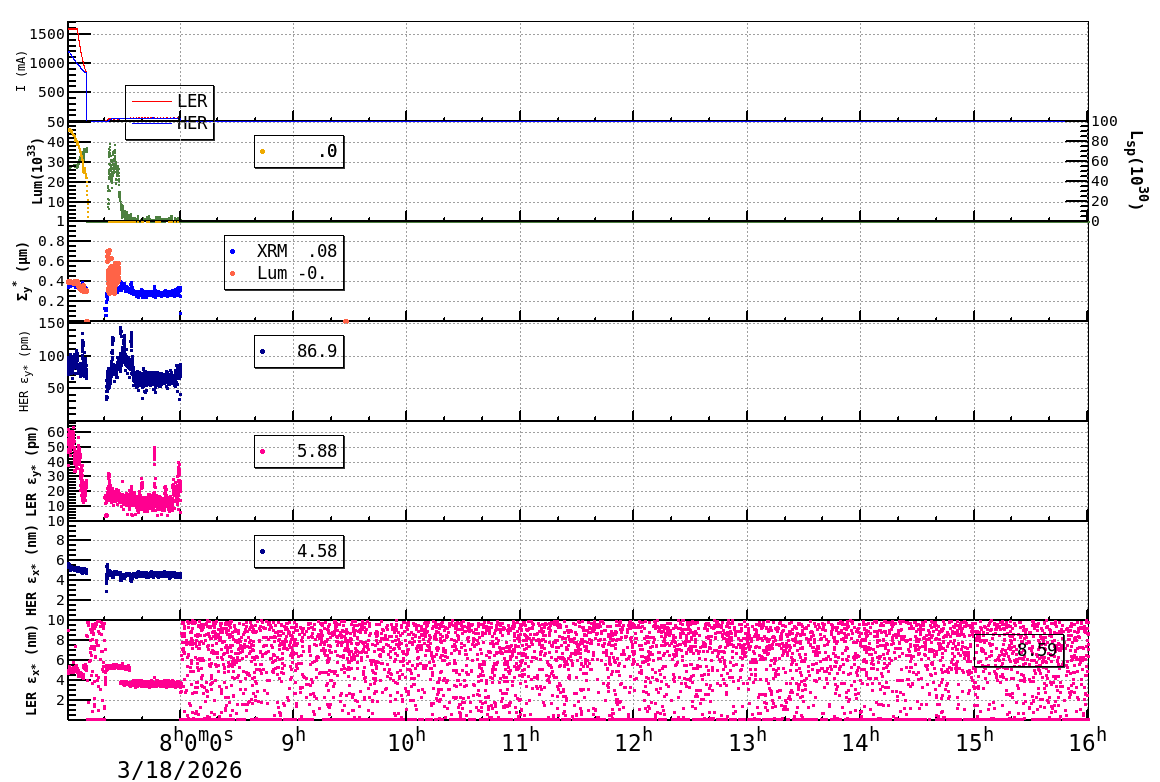The image size is (1160, 782).
Task: Select the 8.59 value in LER εx* panel
Action: click(x=1037, y=650)
